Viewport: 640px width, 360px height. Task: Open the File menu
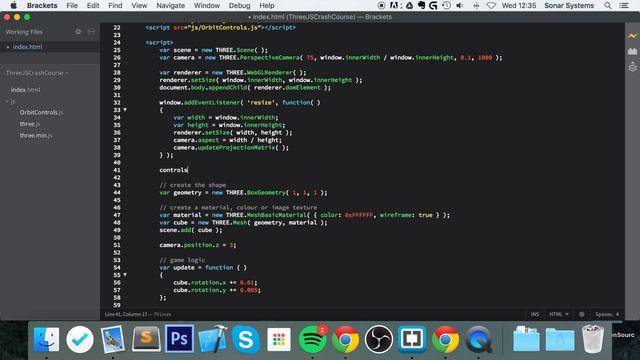tap(72, 6)
